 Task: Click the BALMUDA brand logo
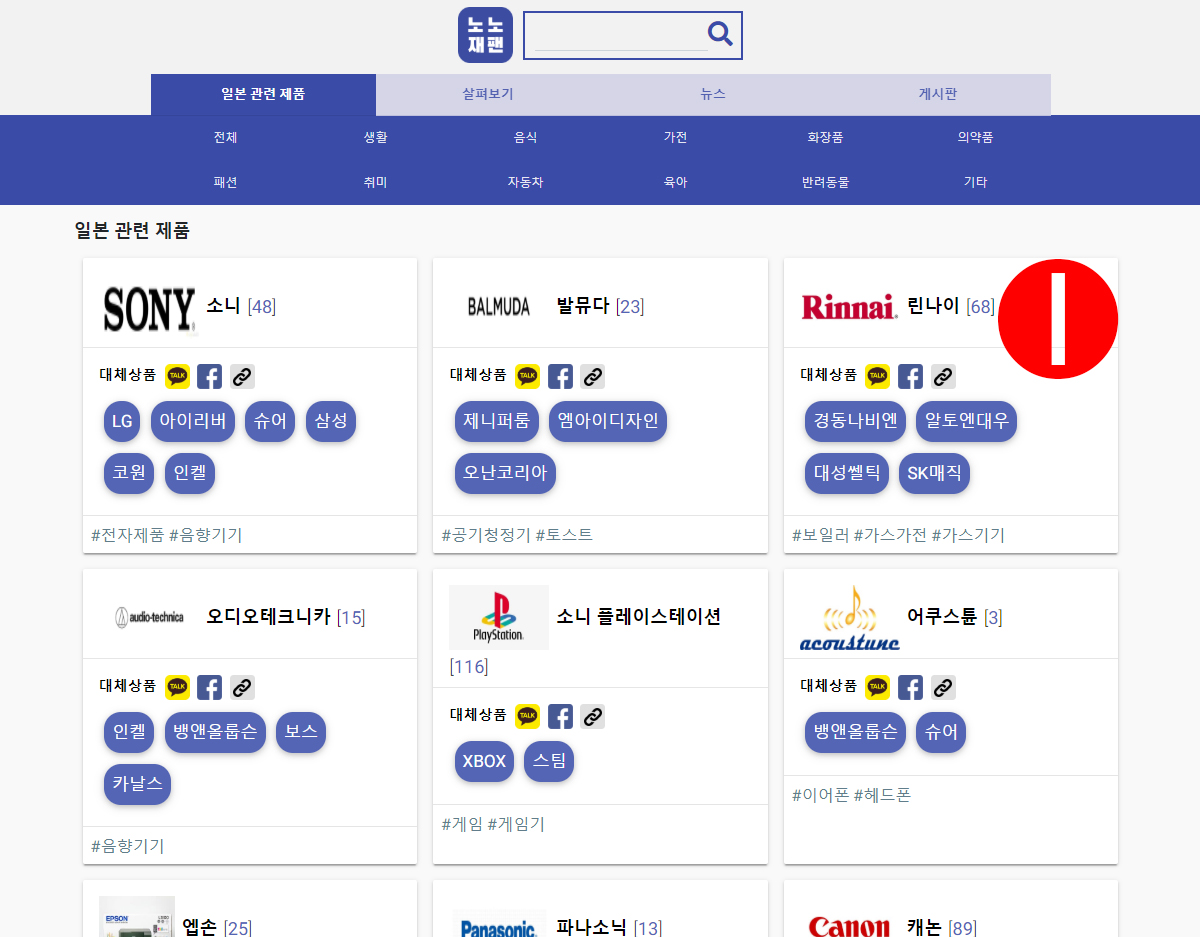499,307
